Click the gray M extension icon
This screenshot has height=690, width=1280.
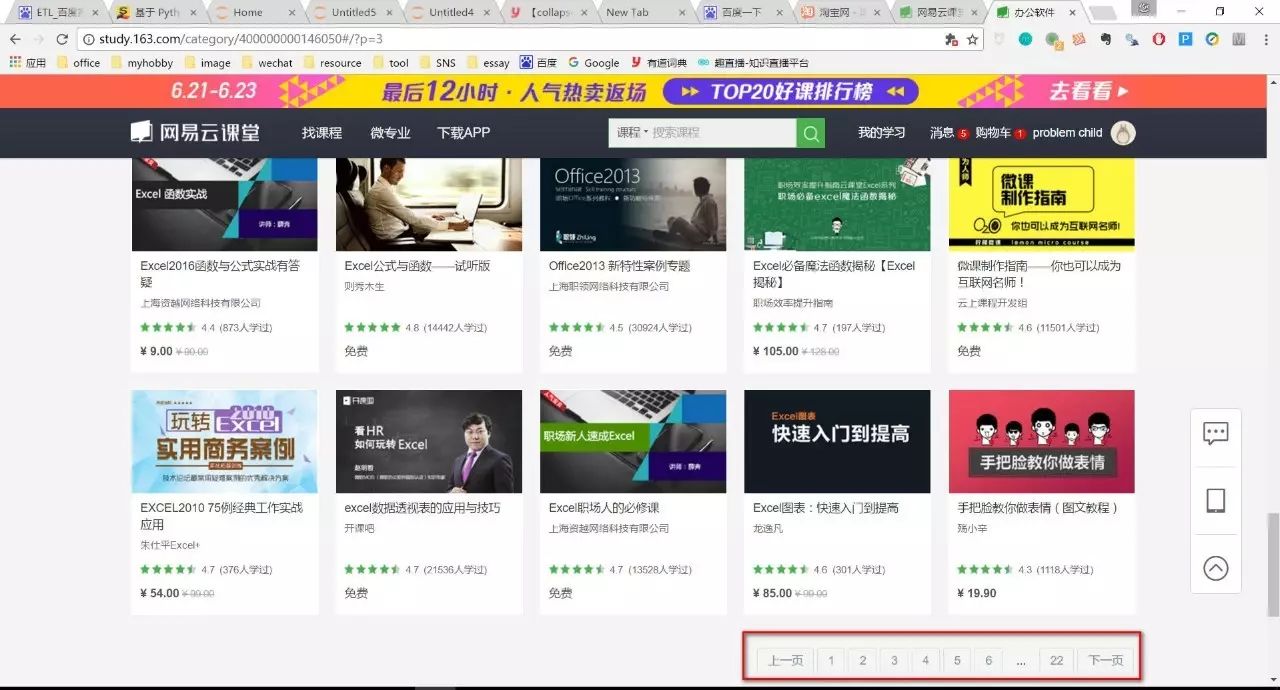click(1239, 40)
